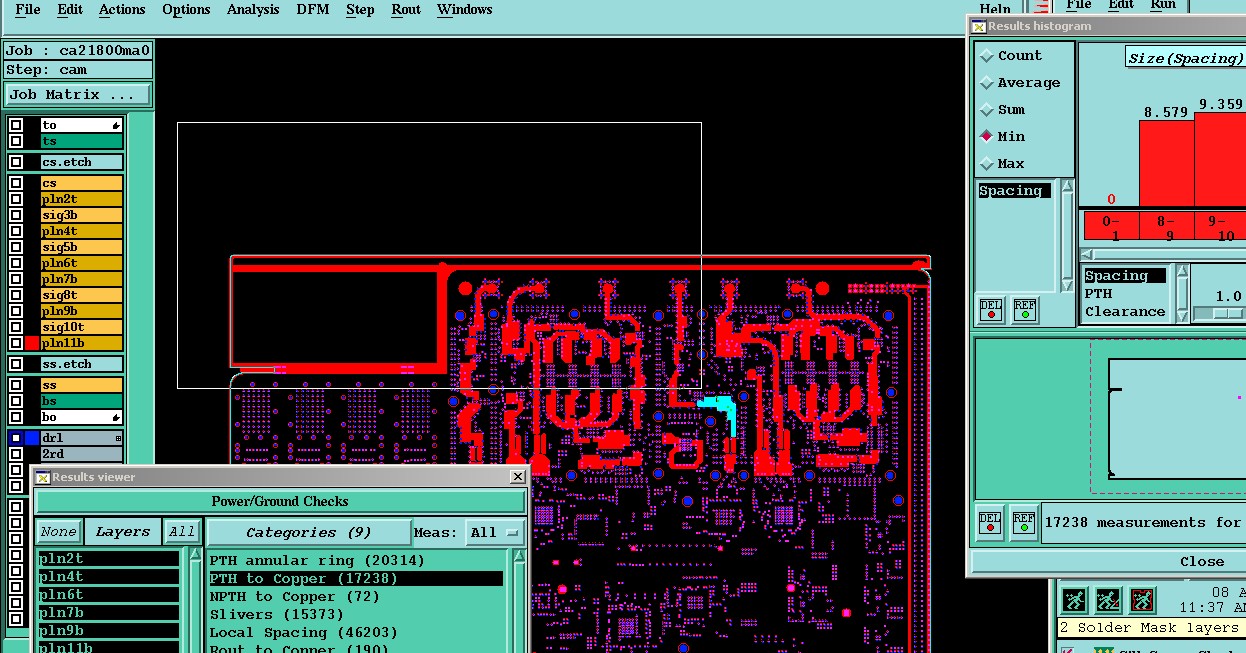
Task: Click down arrow of the upper Spacing list scrollbar
Action: click(1067, 286)
